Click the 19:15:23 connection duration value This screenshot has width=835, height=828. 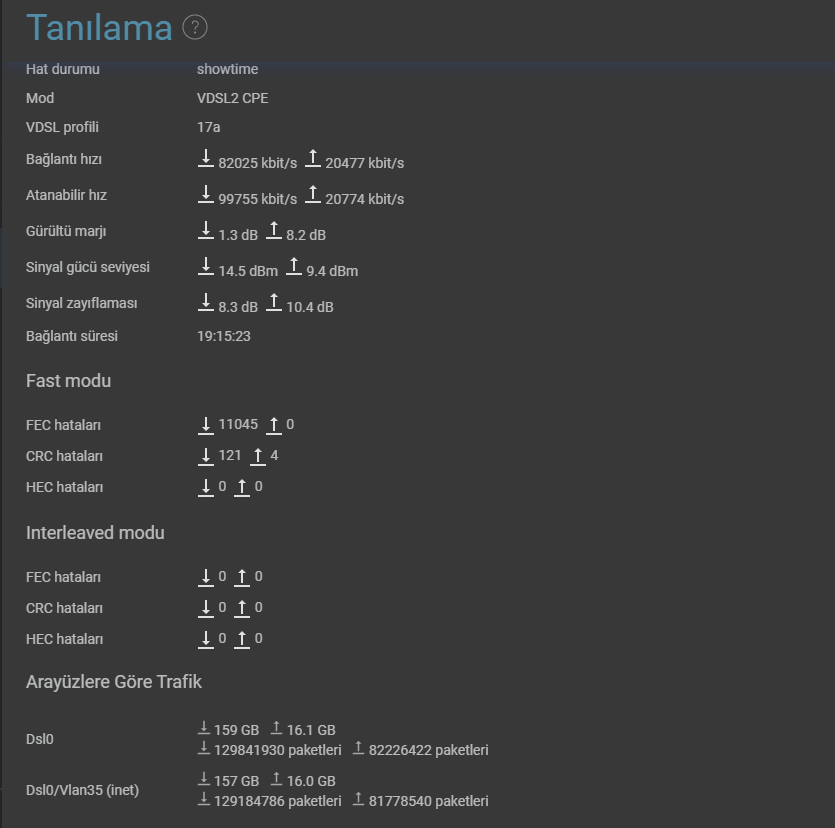tap(224, 336)
